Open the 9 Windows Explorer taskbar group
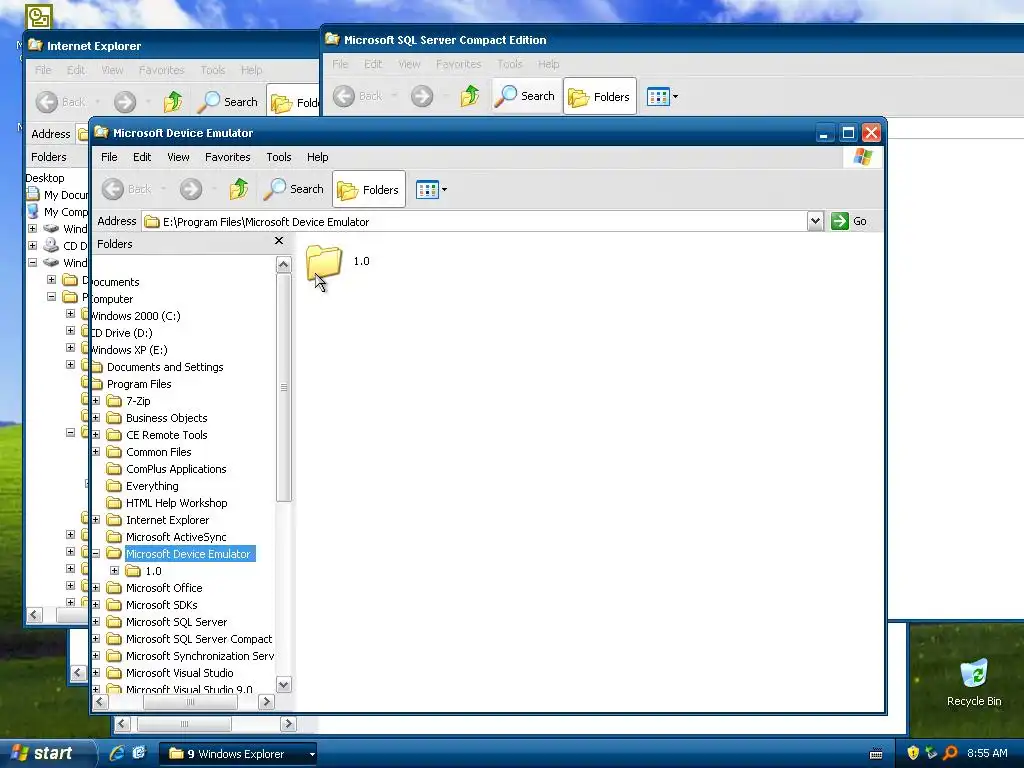Screen dimensions: 1024x768 click(240, 754)
